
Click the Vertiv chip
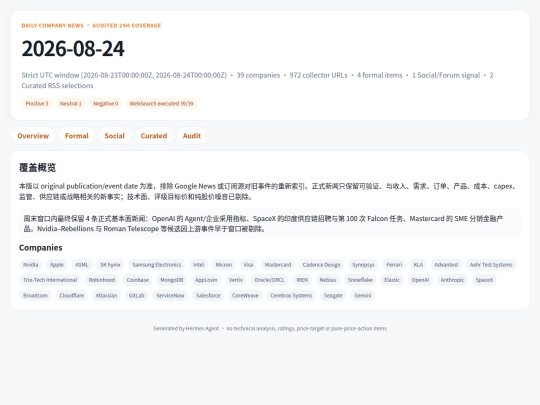tap(236, 280)
